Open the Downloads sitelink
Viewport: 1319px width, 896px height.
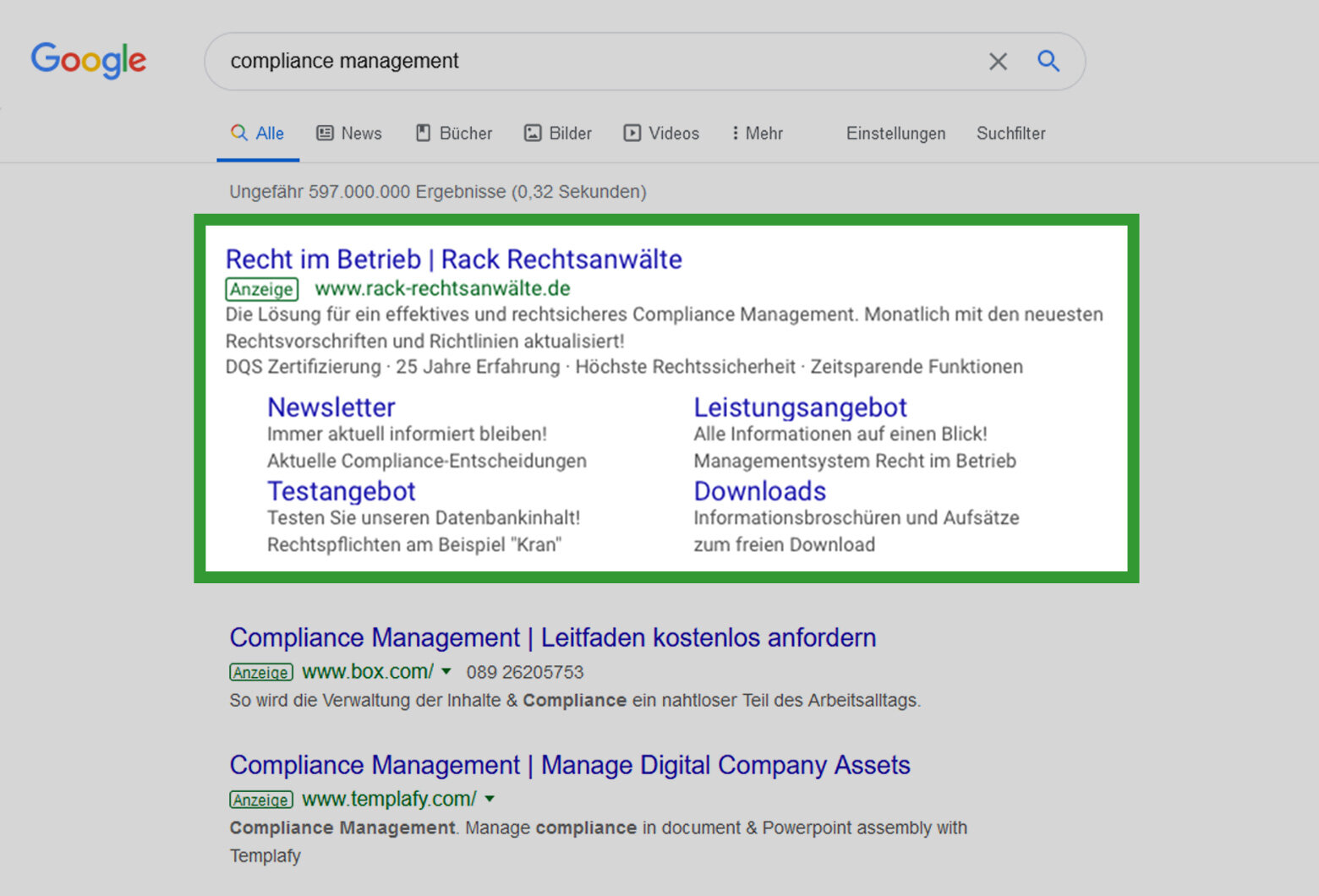759,491
